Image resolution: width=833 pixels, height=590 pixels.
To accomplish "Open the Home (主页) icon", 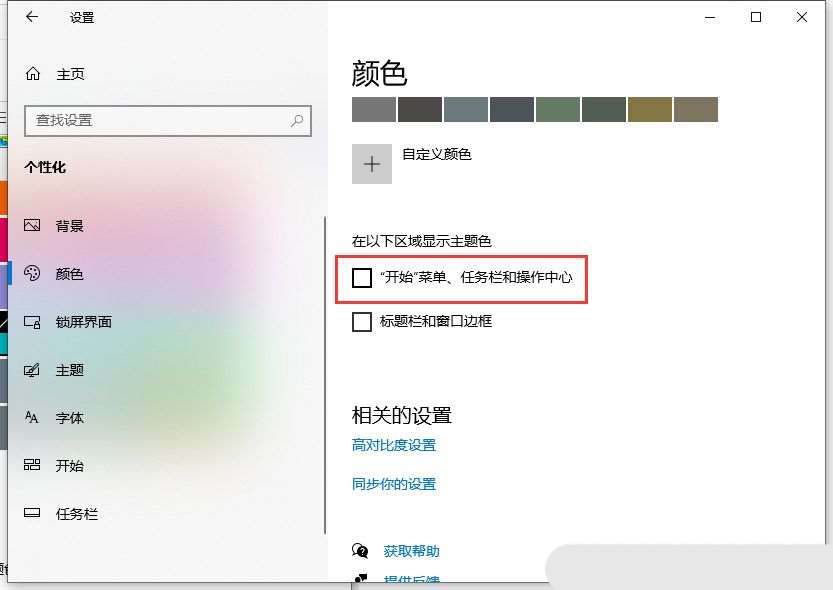I will 33,74.
